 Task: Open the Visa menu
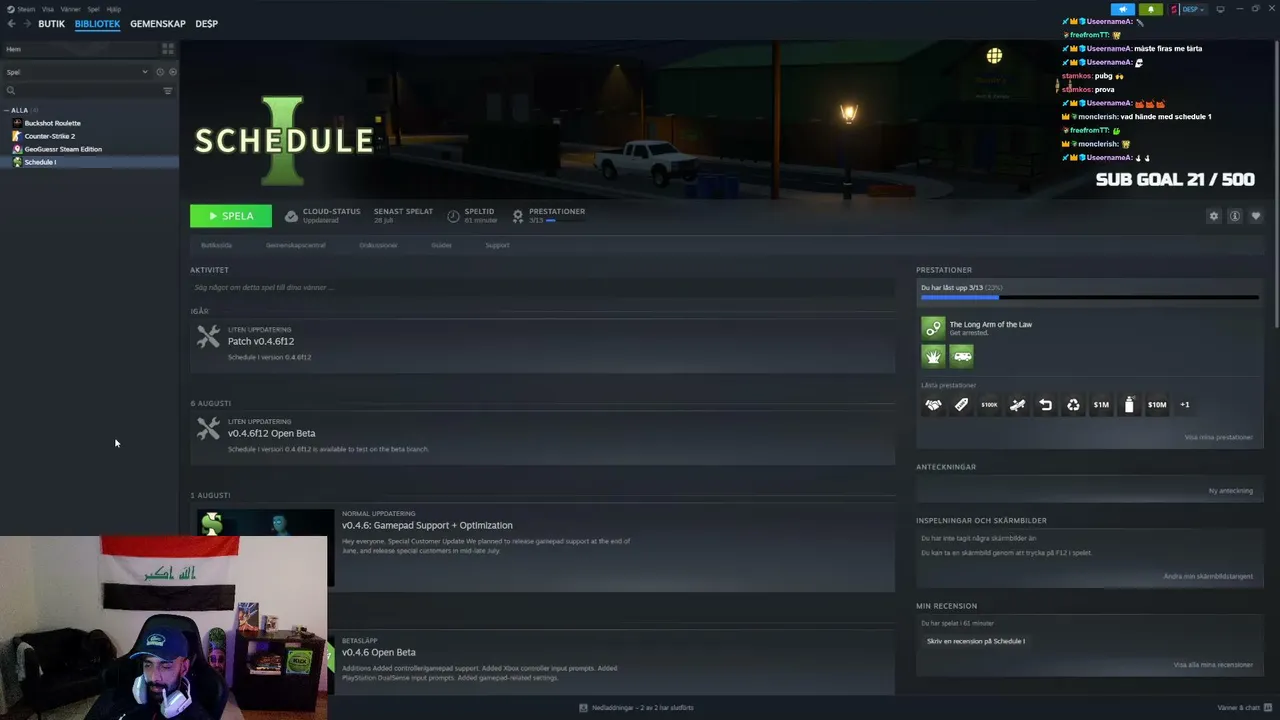[48, 9]
